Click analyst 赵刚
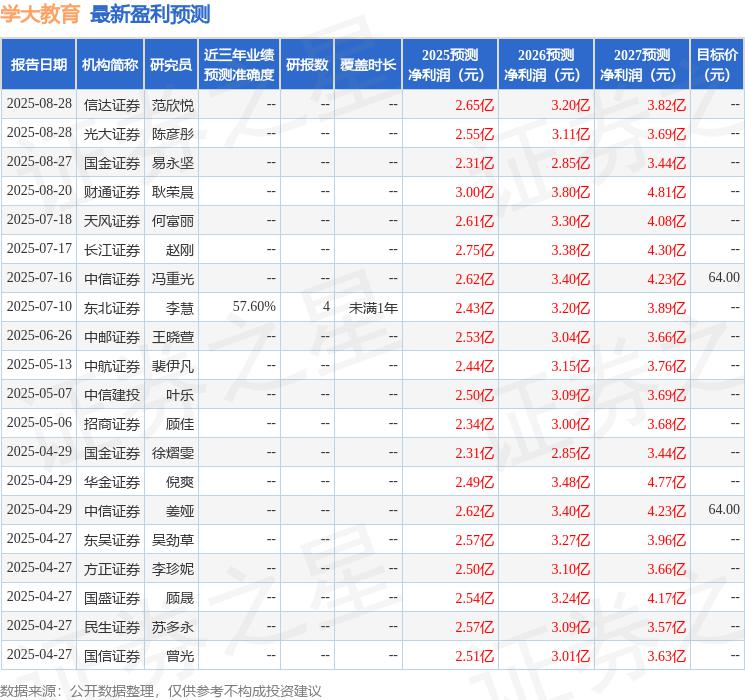Viewport: 745px width, 700px height. pos(180,250)
